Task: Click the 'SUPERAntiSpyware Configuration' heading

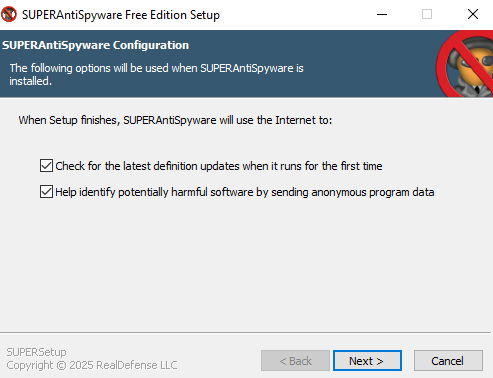Action: 96,45
